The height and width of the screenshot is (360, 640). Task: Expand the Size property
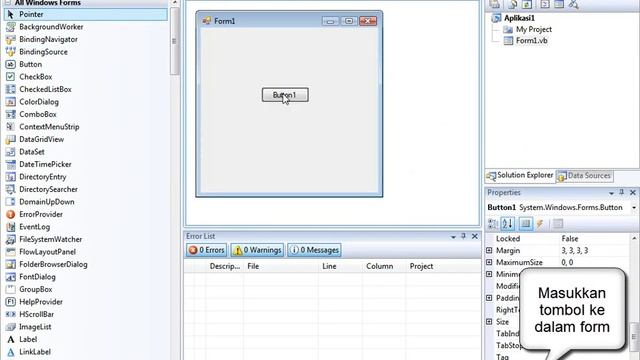pos(489,322)
